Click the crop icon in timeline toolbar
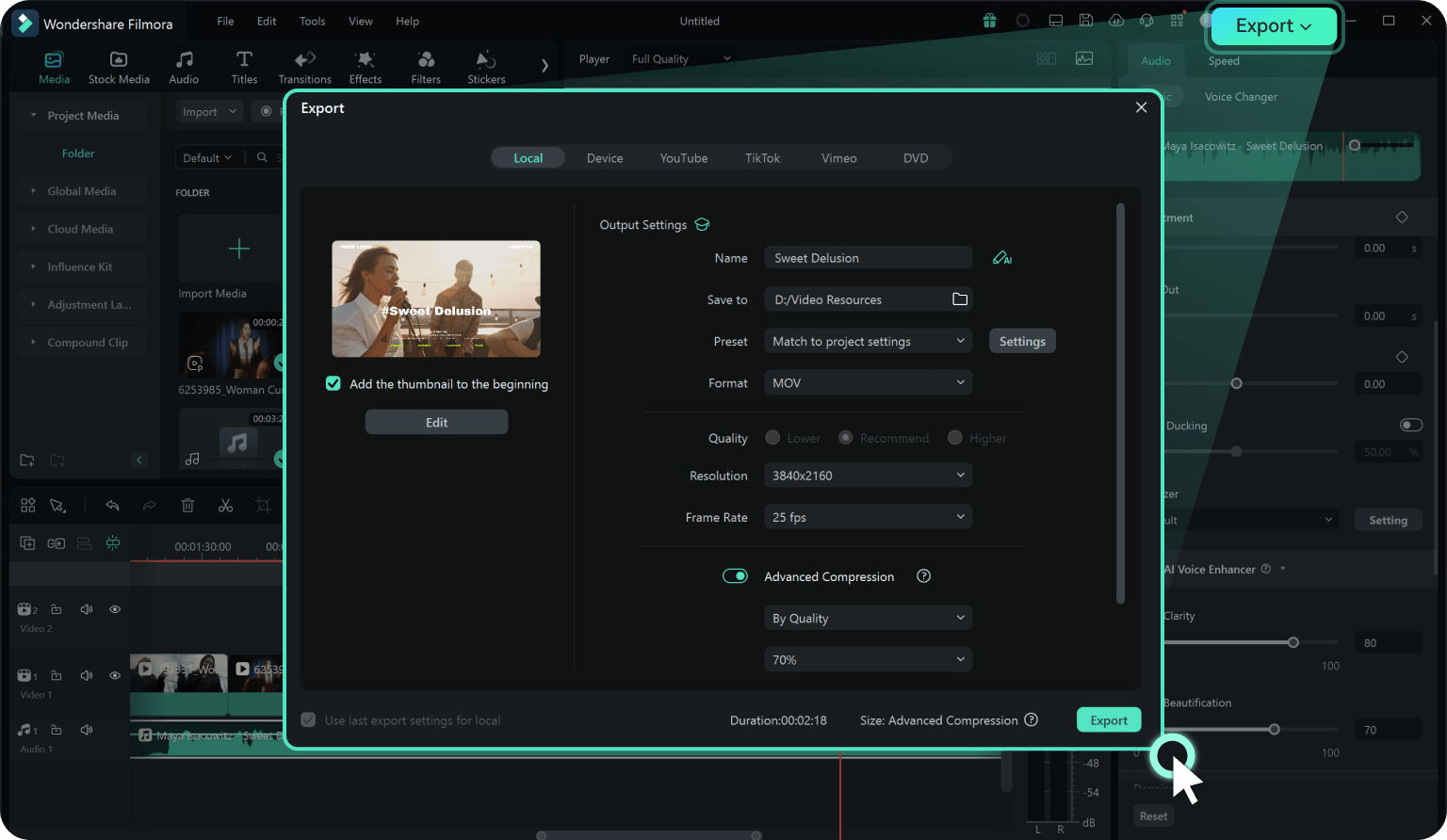Image resolution: width=1447 pixels, height=840 pixels. 263,506
